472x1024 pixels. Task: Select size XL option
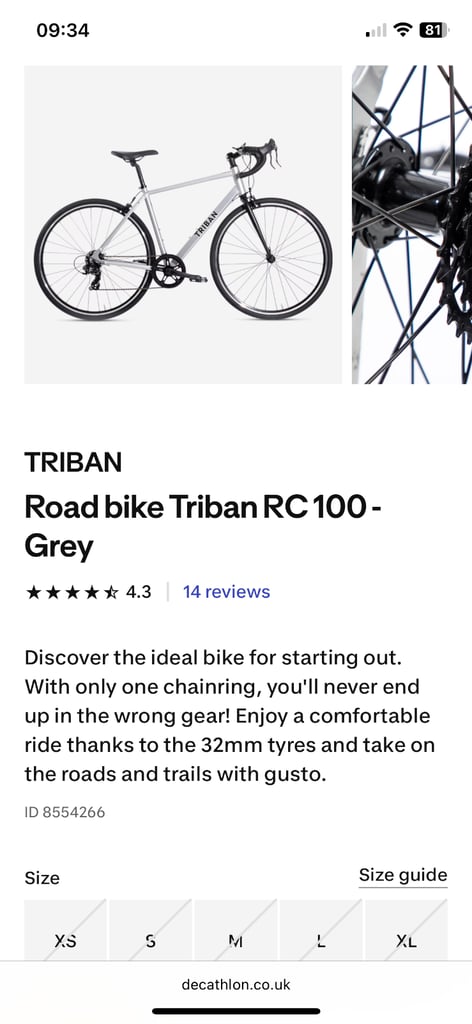click(x=406, y=930)
